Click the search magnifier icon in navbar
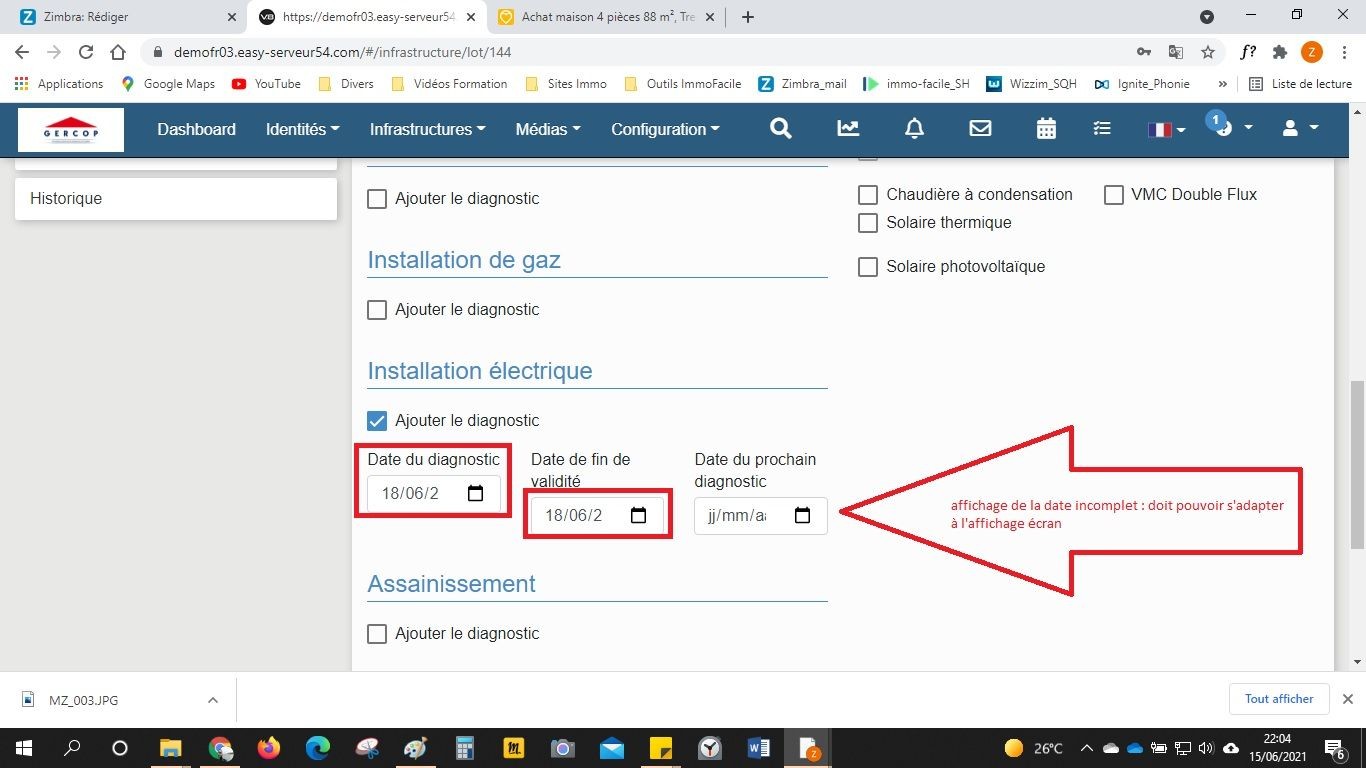The height and width of the screenshot is (768, 1366). (781, 129)
